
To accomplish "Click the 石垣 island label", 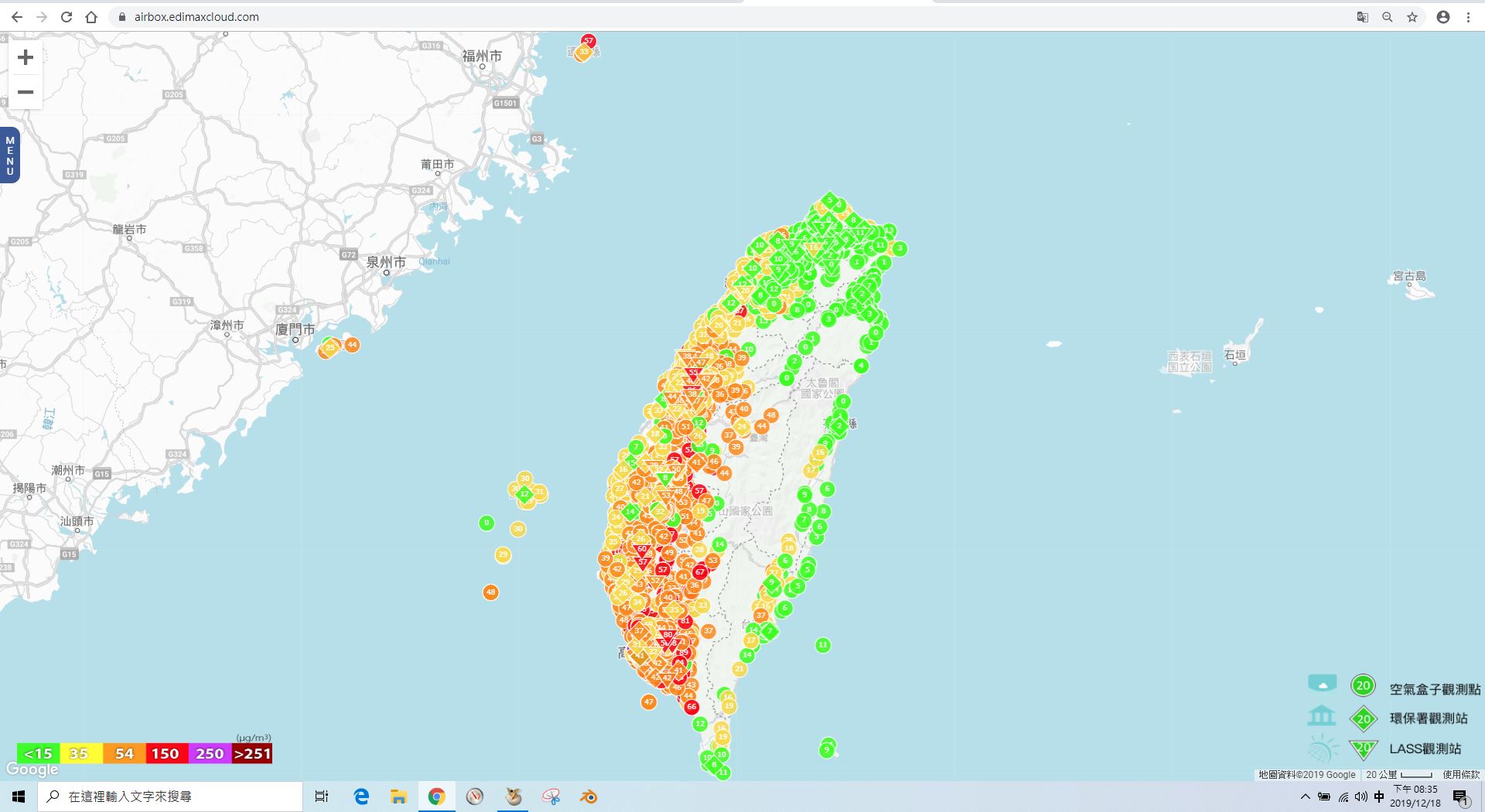I will pyautogui.click(x=1235, y=355).
